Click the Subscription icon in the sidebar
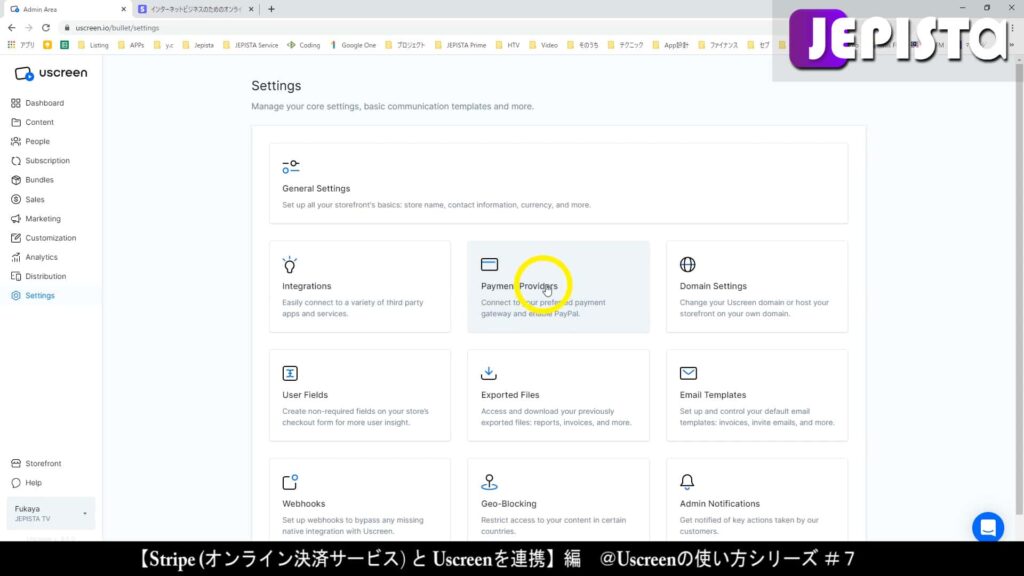Screen dimensions: 1024x576 click(16, 161)
